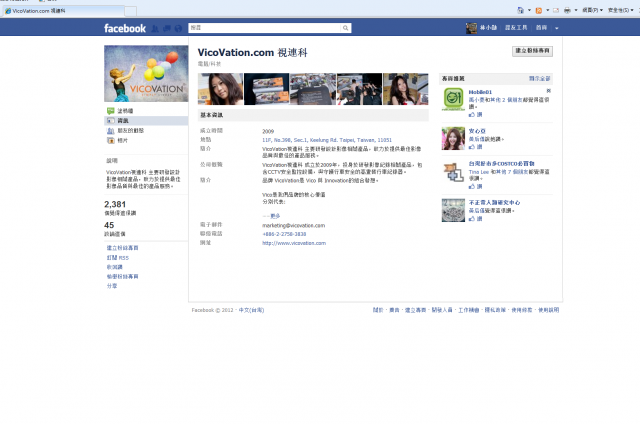The image size is (640, 424).
Task: Click the Print icon in IE toolbar
Action: (x=567, y=11)
